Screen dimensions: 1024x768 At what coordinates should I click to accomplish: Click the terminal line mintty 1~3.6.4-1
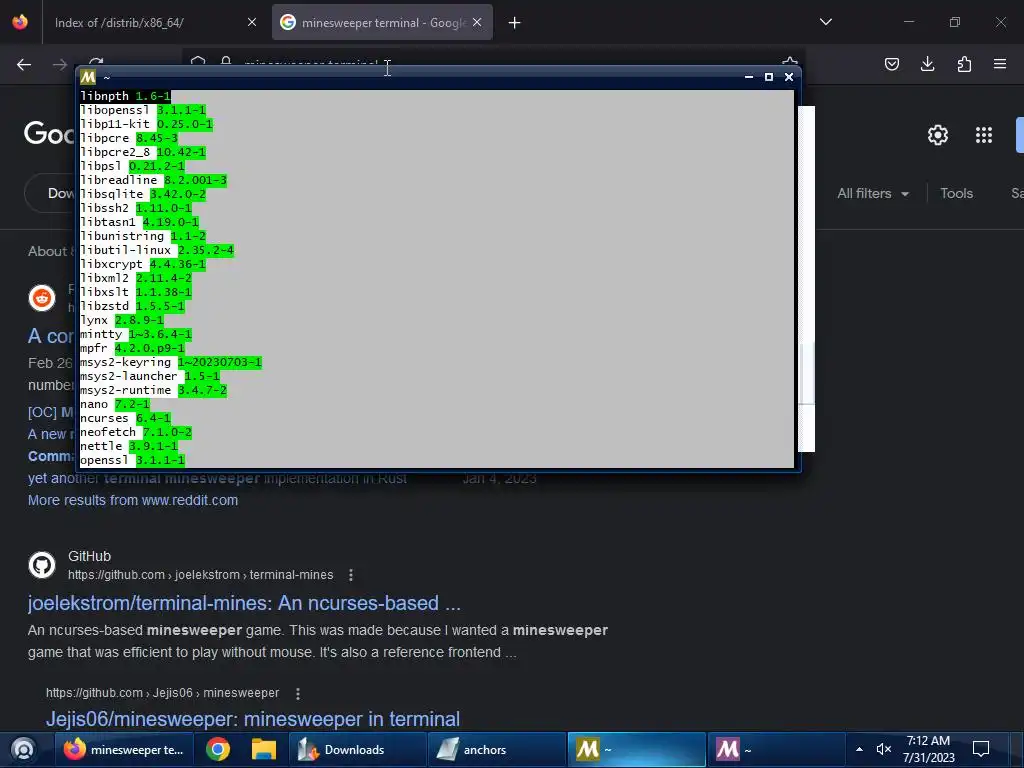pyautogui.click(x=136, y=334)
